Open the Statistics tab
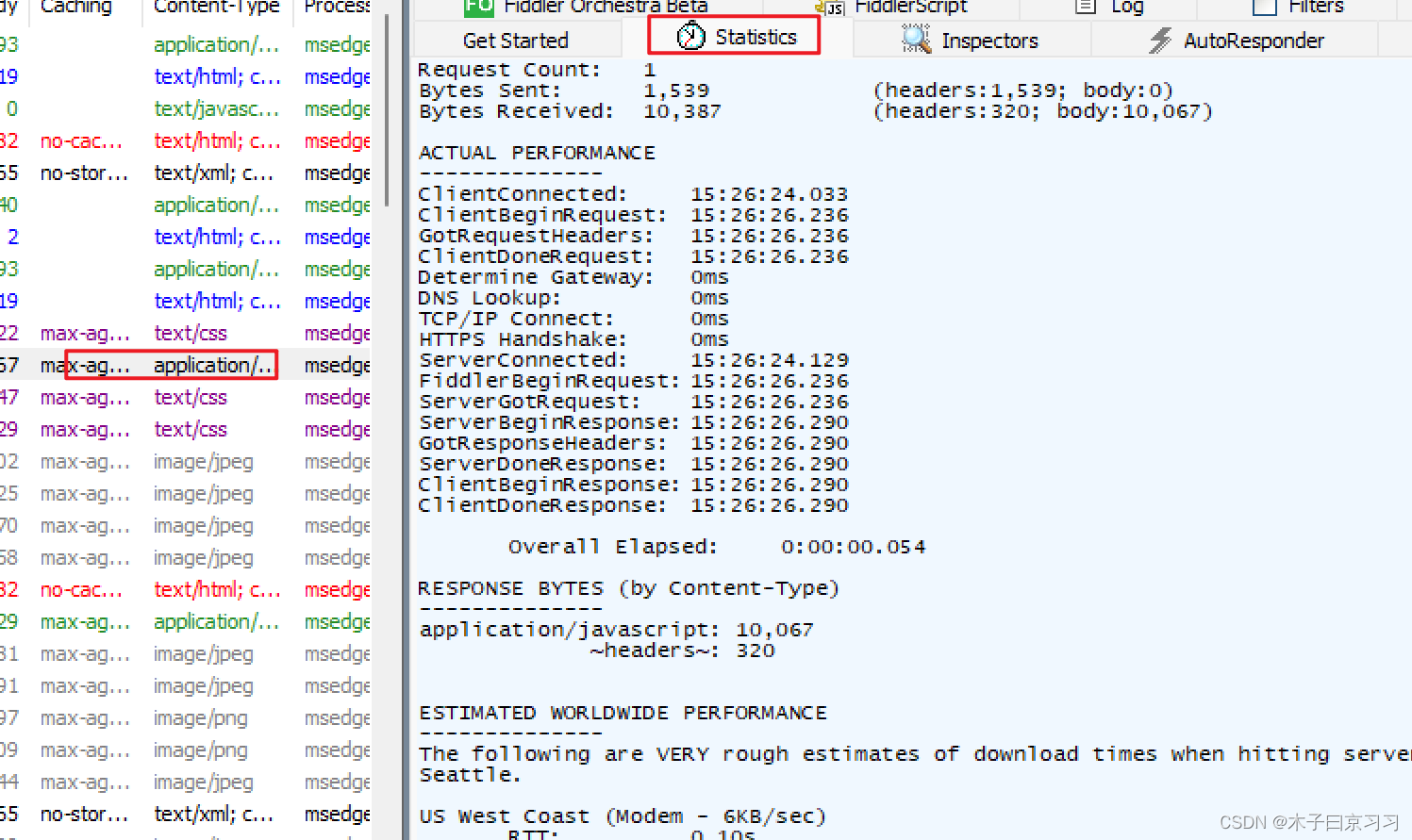 pos(735,37)
